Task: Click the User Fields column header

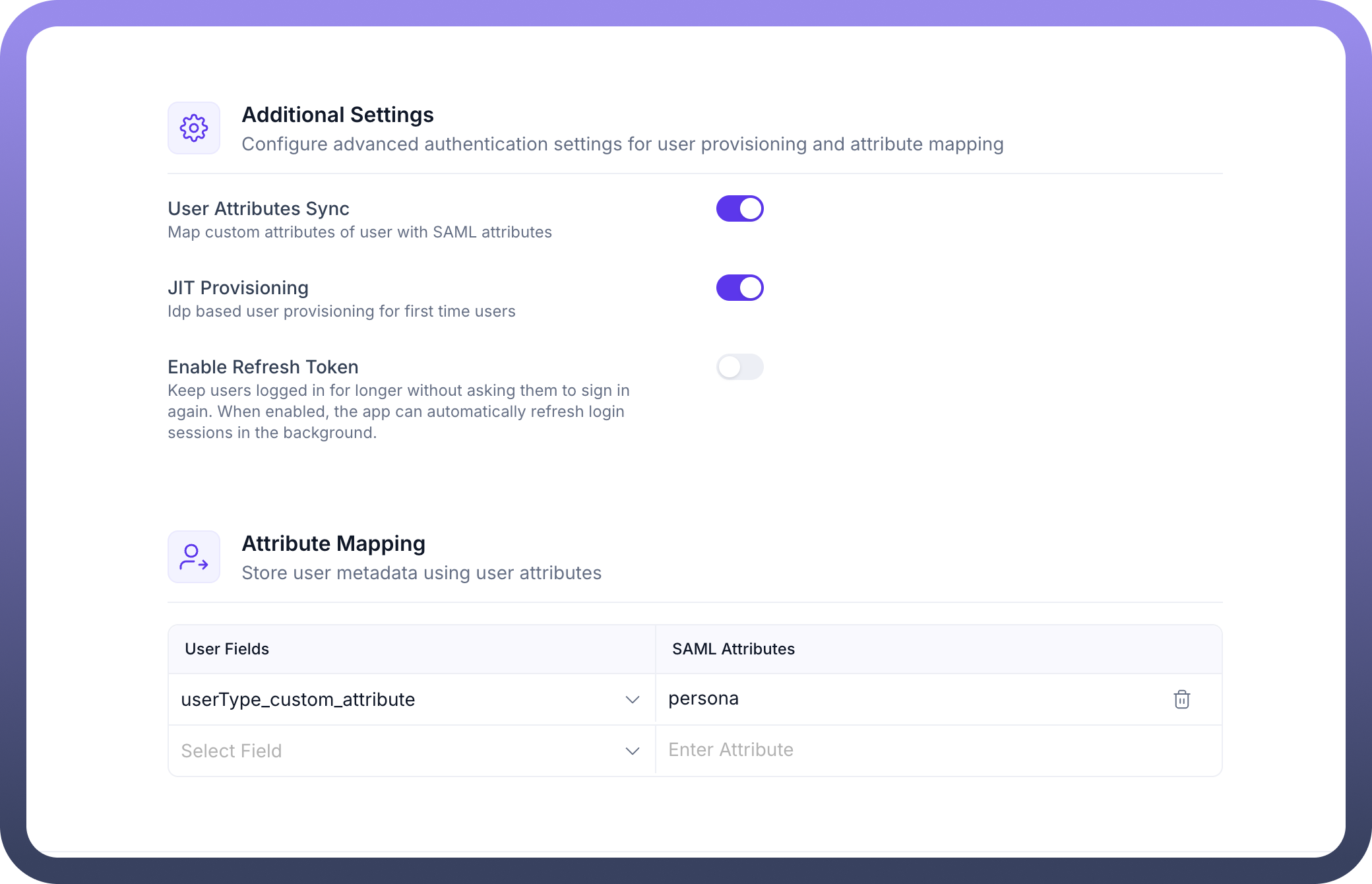Action: (x=227, y=649)
